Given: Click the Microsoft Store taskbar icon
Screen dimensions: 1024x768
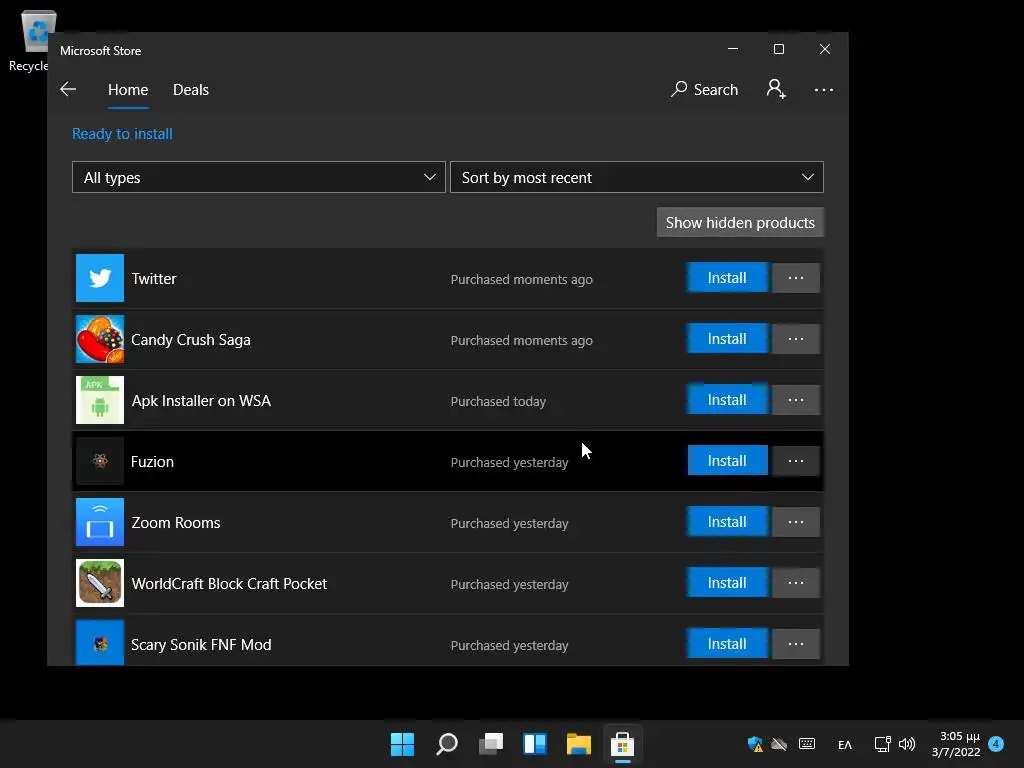Looking at the screenshot, I should (622, 744).
